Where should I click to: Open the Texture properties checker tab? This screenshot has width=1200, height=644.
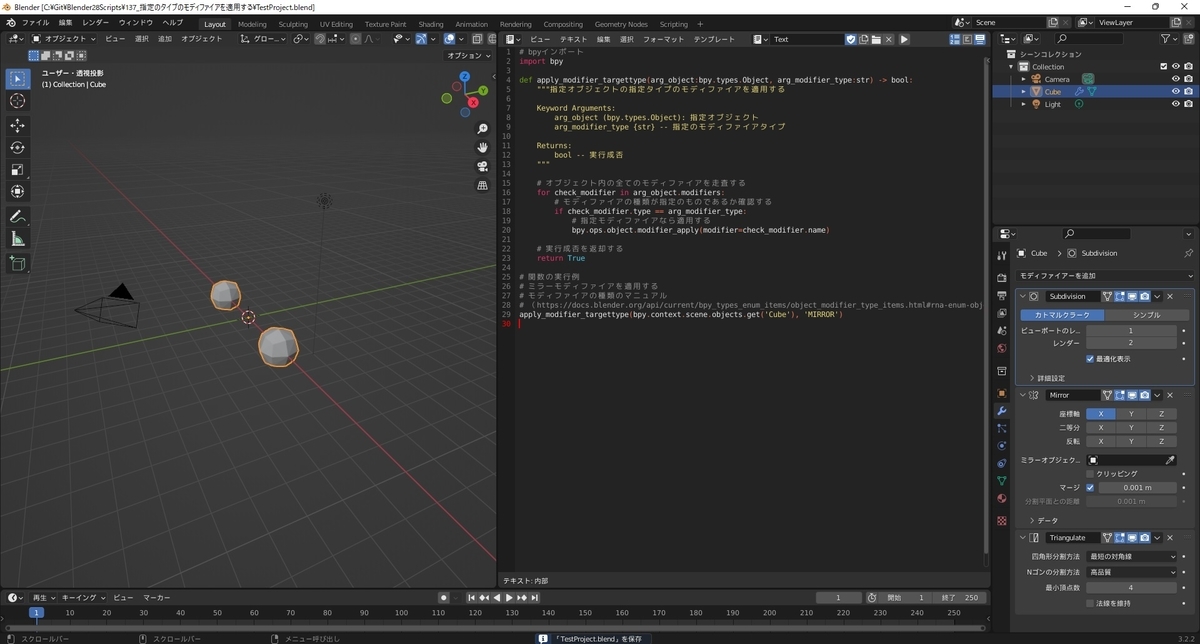pyautogui.click(x=1001, y=521)
